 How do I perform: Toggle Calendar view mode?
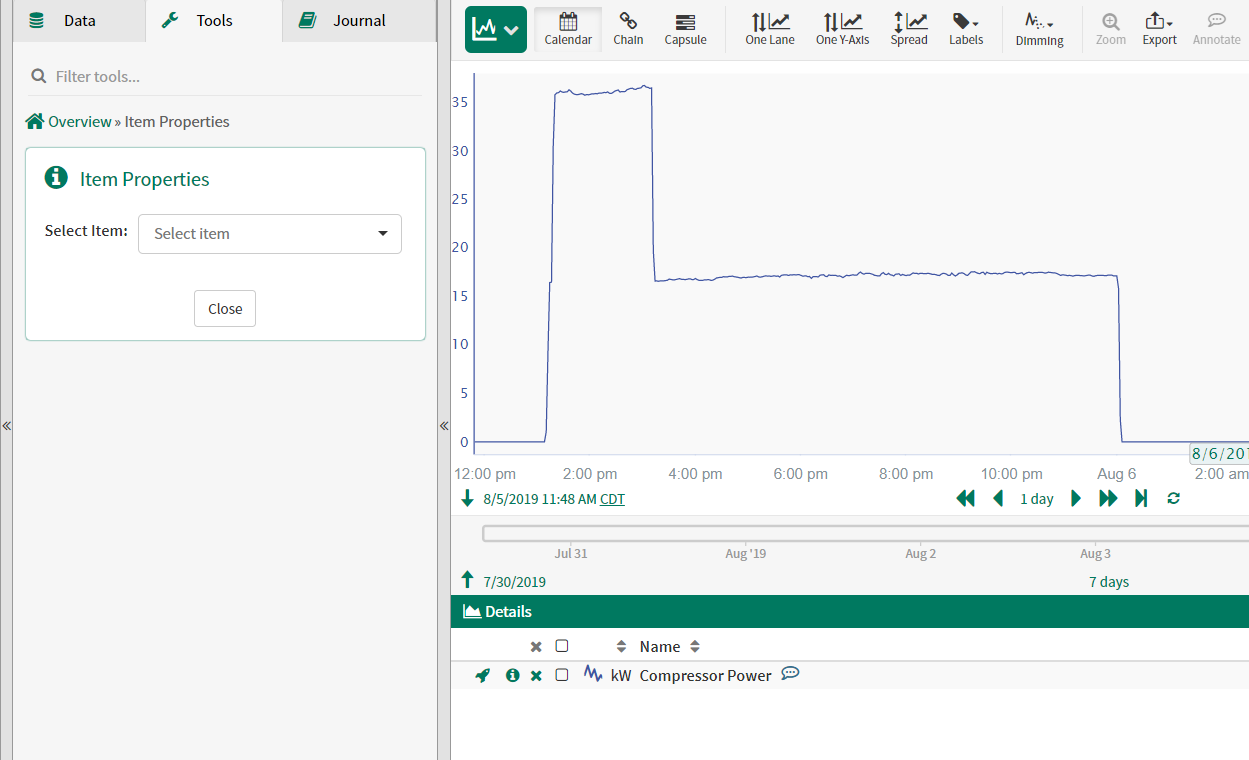tap(568, 29)
